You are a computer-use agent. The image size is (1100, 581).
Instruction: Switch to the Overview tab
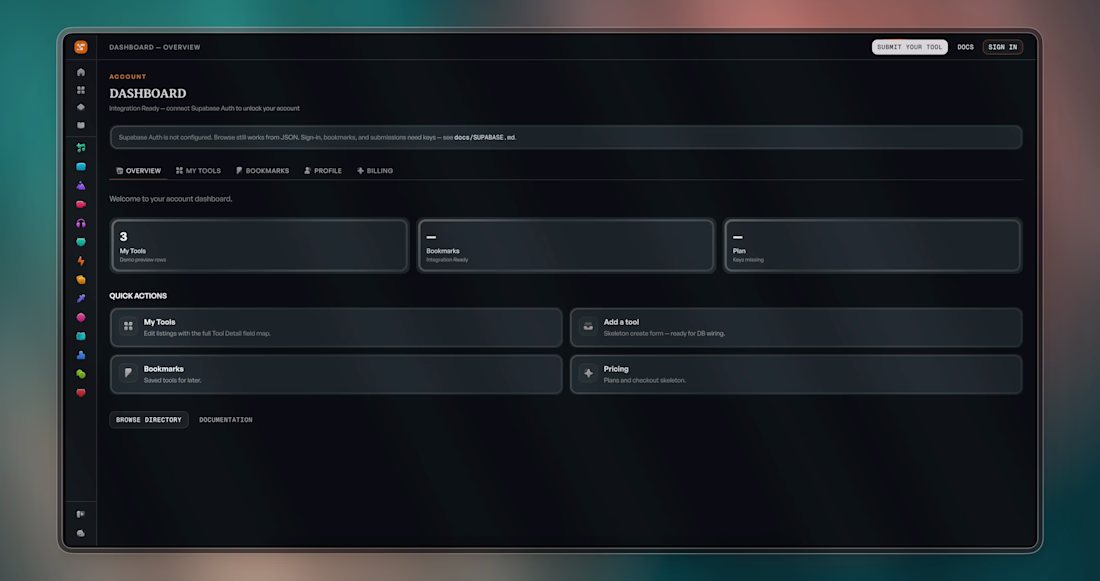tap(138, 171)
